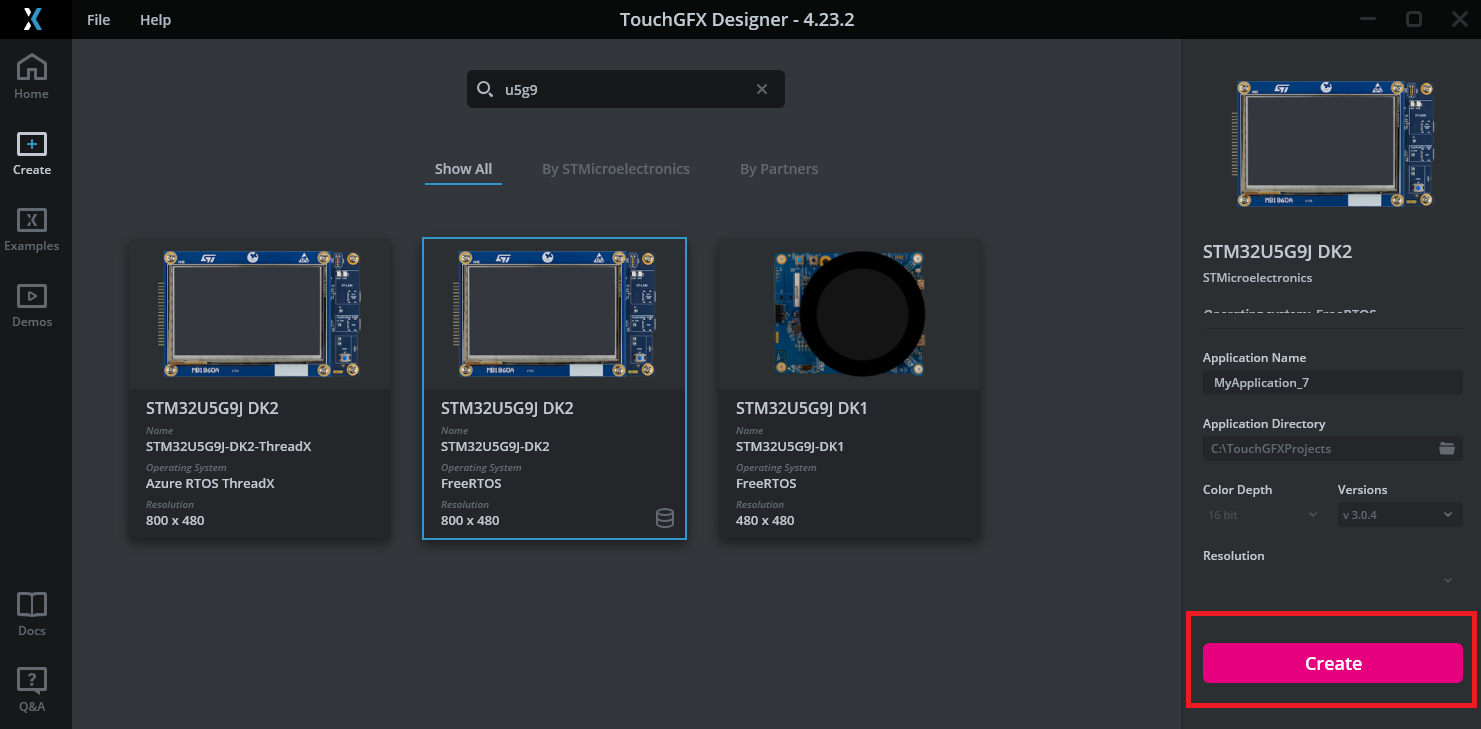Select the STM32U5G9J DK1 board card
1481x729 pixels.
(x=849, y=388)
